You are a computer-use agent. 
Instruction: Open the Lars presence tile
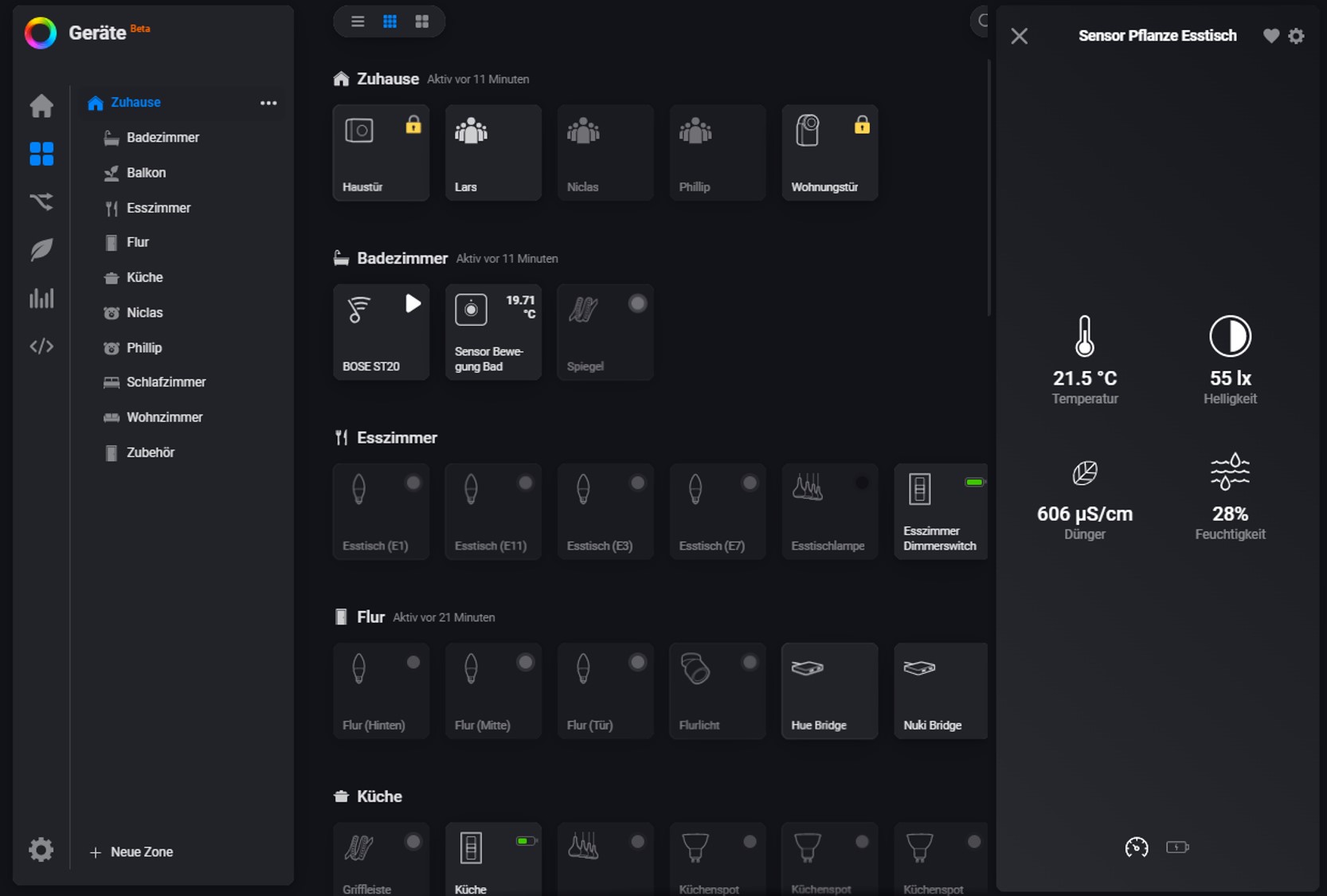493,153
